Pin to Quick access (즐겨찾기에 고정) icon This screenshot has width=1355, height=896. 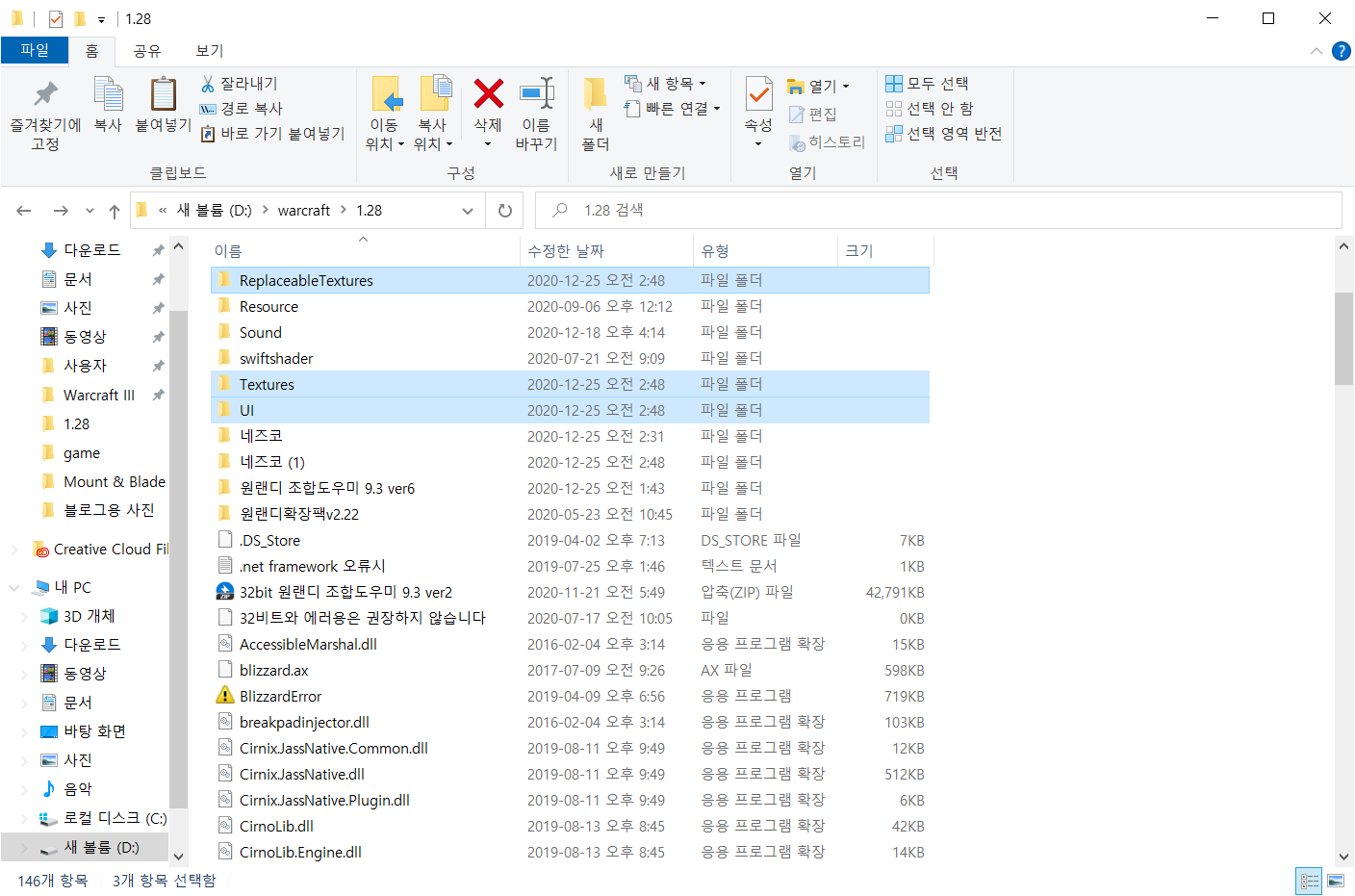45,94
